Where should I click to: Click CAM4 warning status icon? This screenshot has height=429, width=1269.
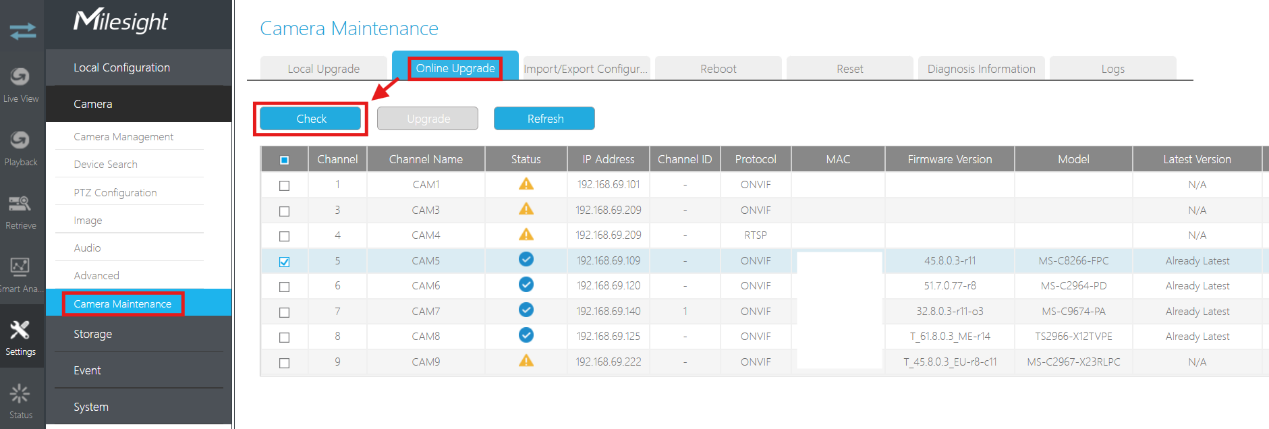[x=526, y=235]
